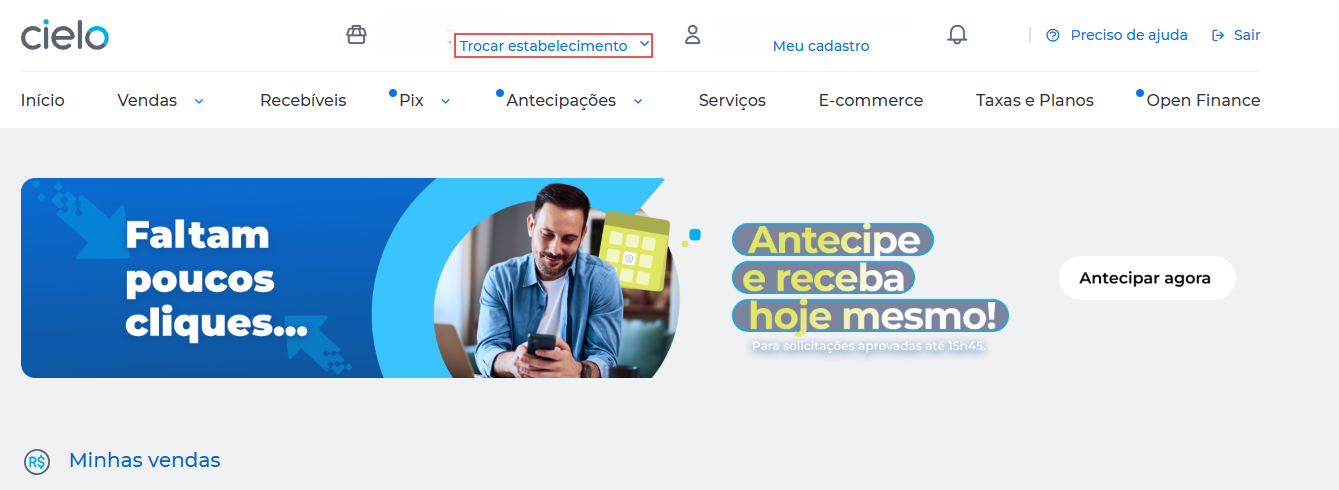Open the Open Finance section
Screen dimensions: 1339x490
(x=1203, y=100)
